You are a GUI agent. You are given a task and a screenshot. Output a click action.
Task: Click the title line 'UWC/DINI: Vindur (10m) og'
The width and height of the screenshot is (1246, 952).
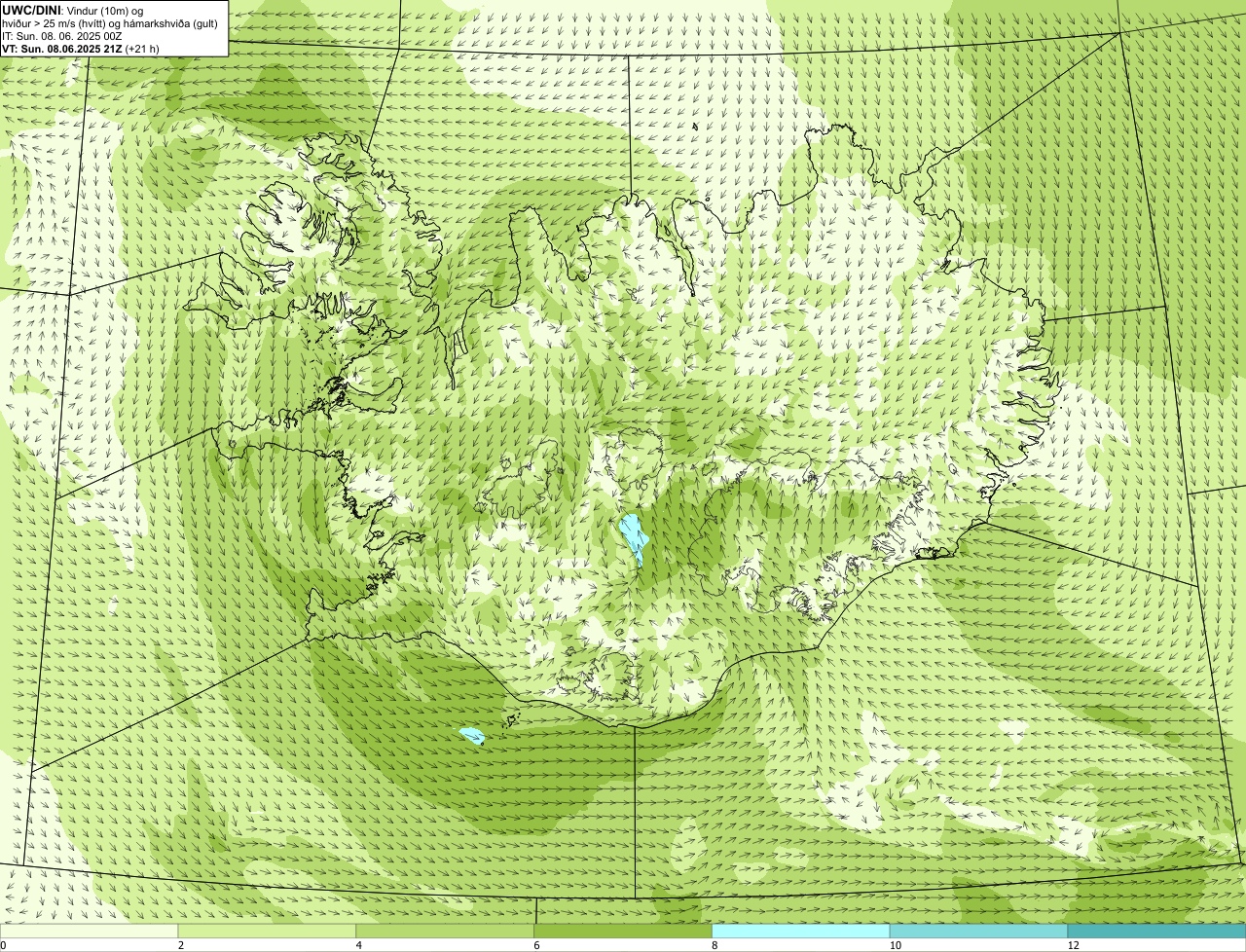pyautogui.click(x=73, y=11)
